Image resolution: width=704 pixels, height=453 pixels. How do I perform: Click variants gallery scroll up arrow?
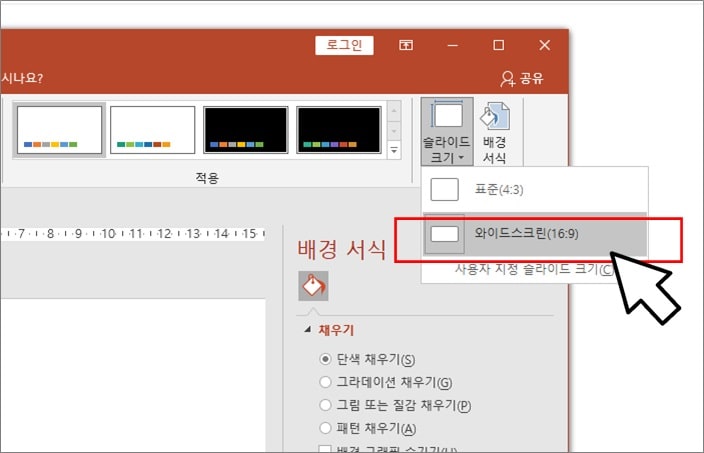coord(394,111)
